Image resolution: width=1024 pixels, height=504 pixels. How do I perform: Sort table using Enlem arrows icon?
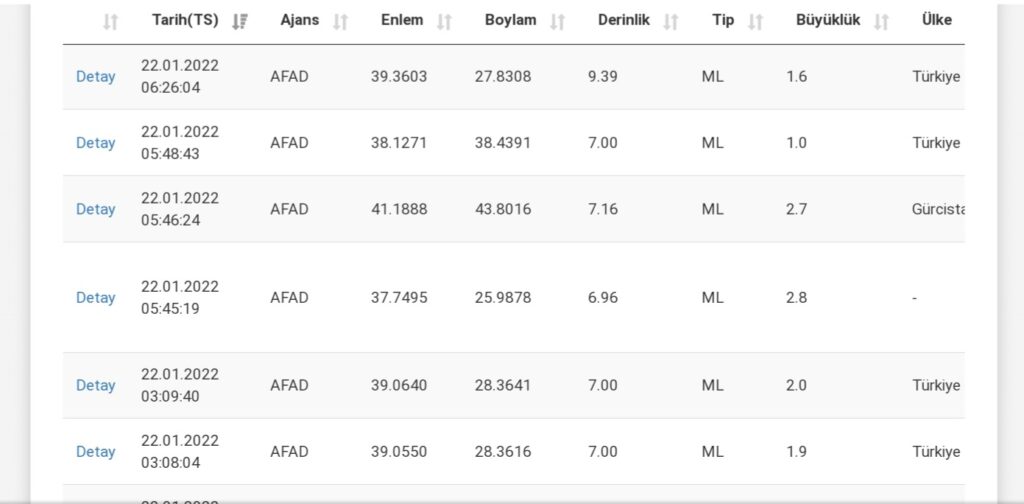point(444,22)
